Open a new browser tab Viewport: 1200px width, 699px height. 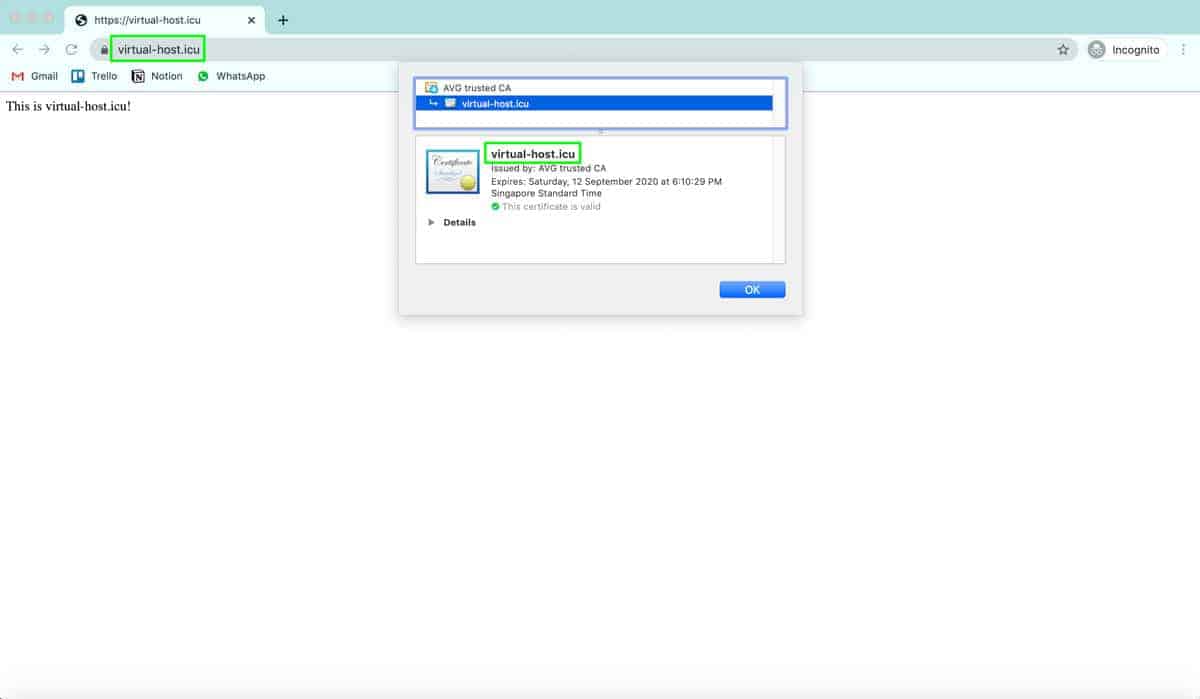[x=282, y=18]
